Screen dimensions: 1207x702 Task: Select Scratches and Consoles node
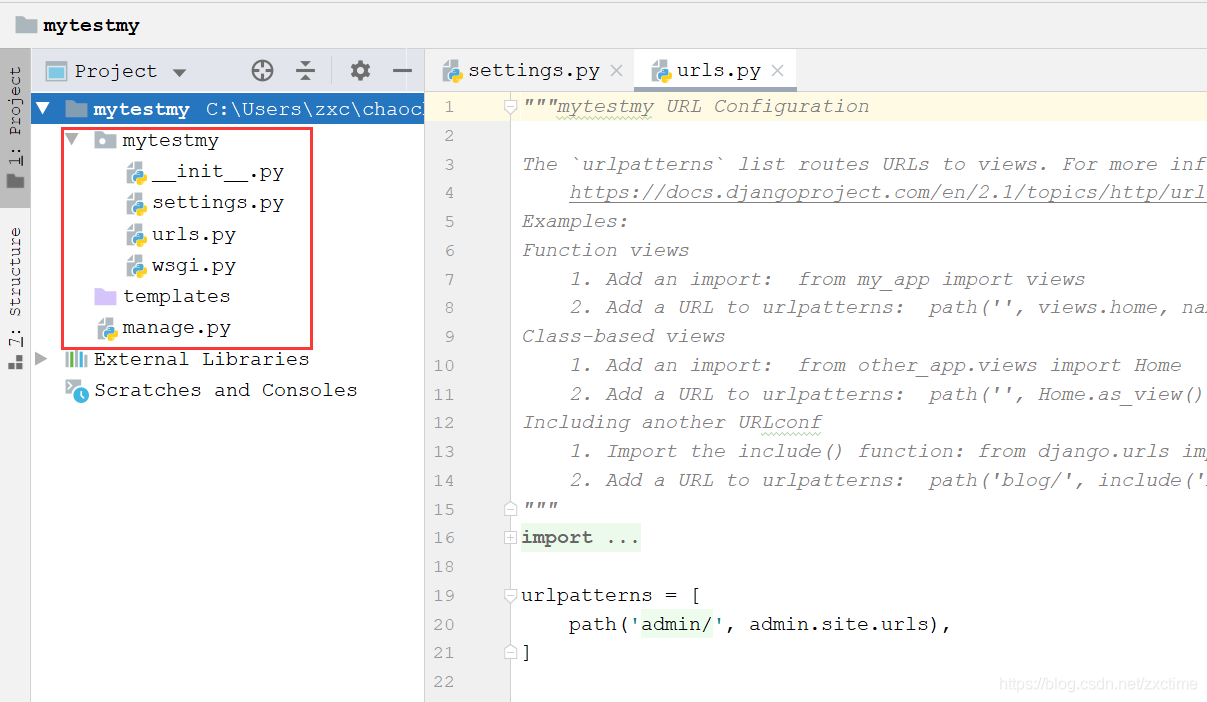click(225, 390)
